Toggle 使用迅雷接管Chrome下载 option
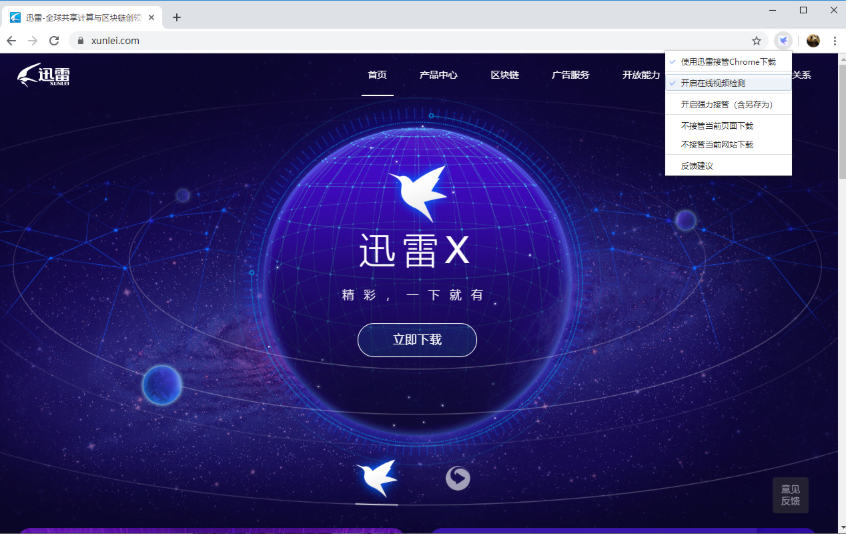This screenshot has height=534, width=846. click(x=727, y=62)
